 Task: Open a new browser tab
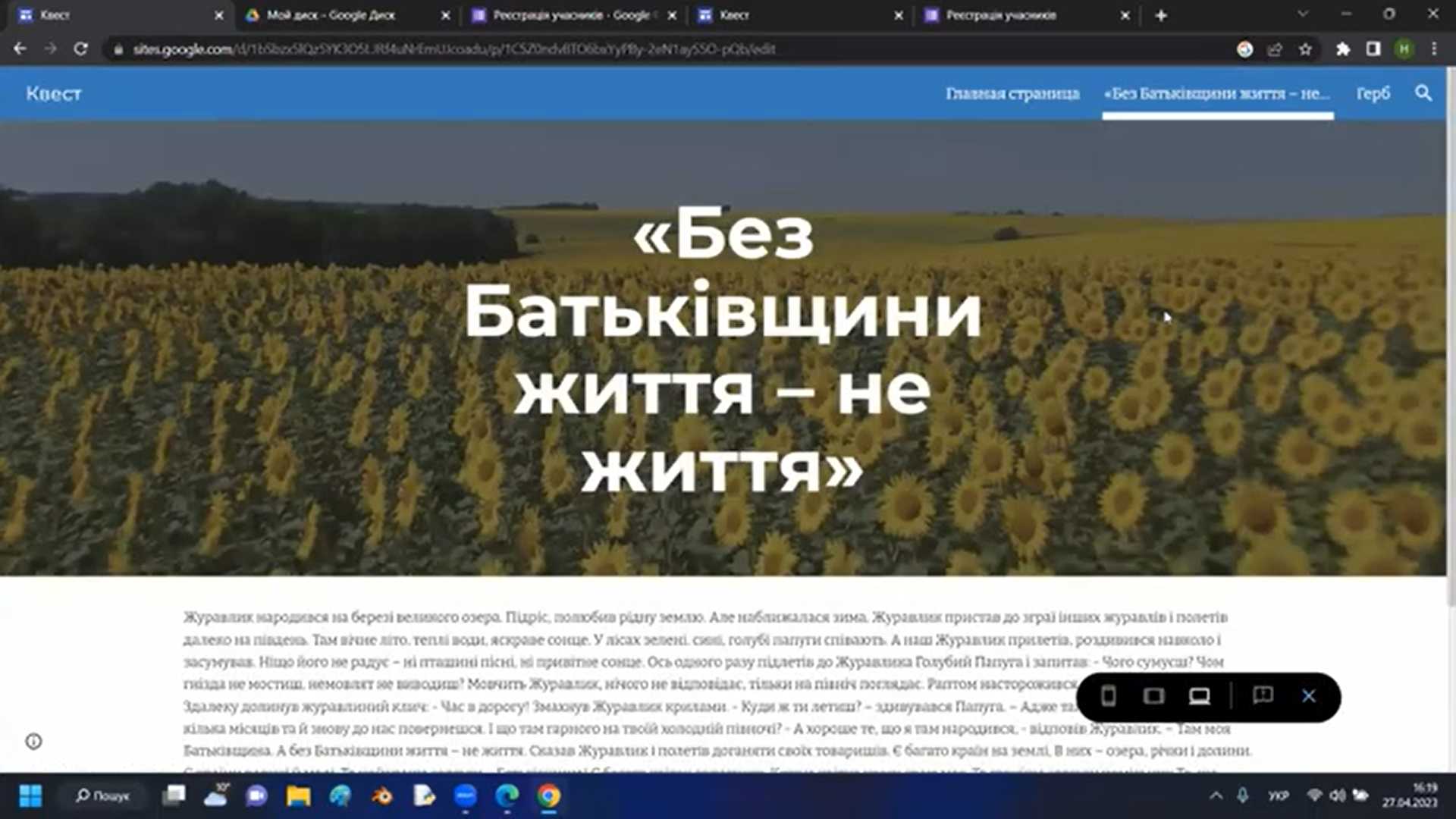point(1161,15)
